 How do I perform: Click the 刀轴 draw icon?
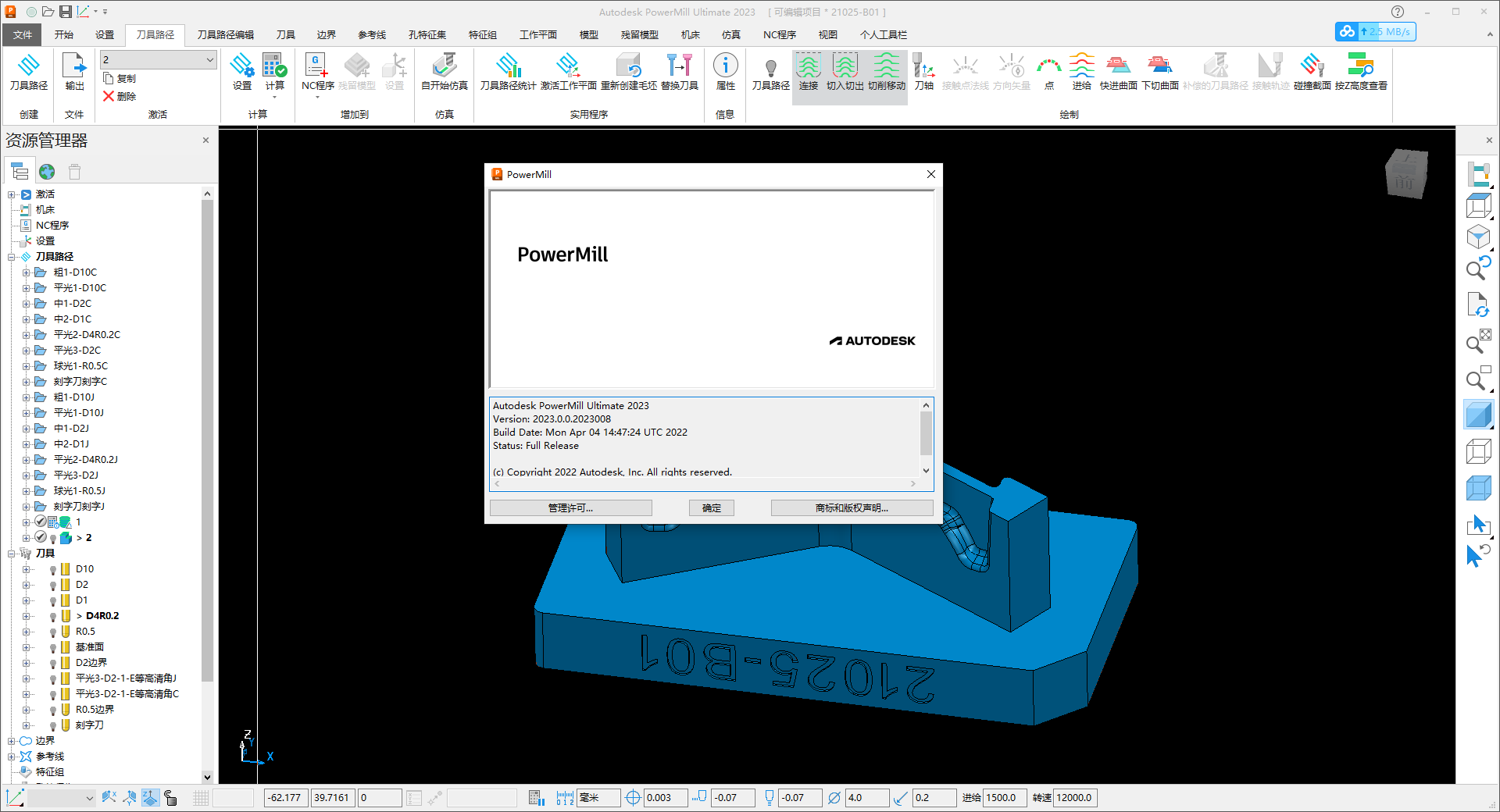923,72
